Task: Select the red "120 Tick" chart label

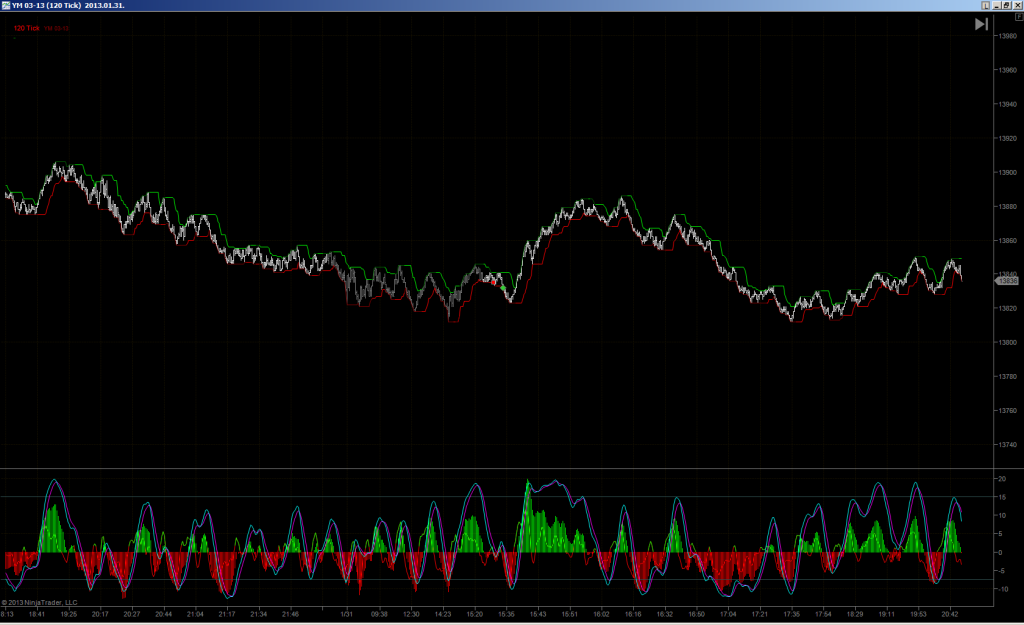Action: [27, 28]
